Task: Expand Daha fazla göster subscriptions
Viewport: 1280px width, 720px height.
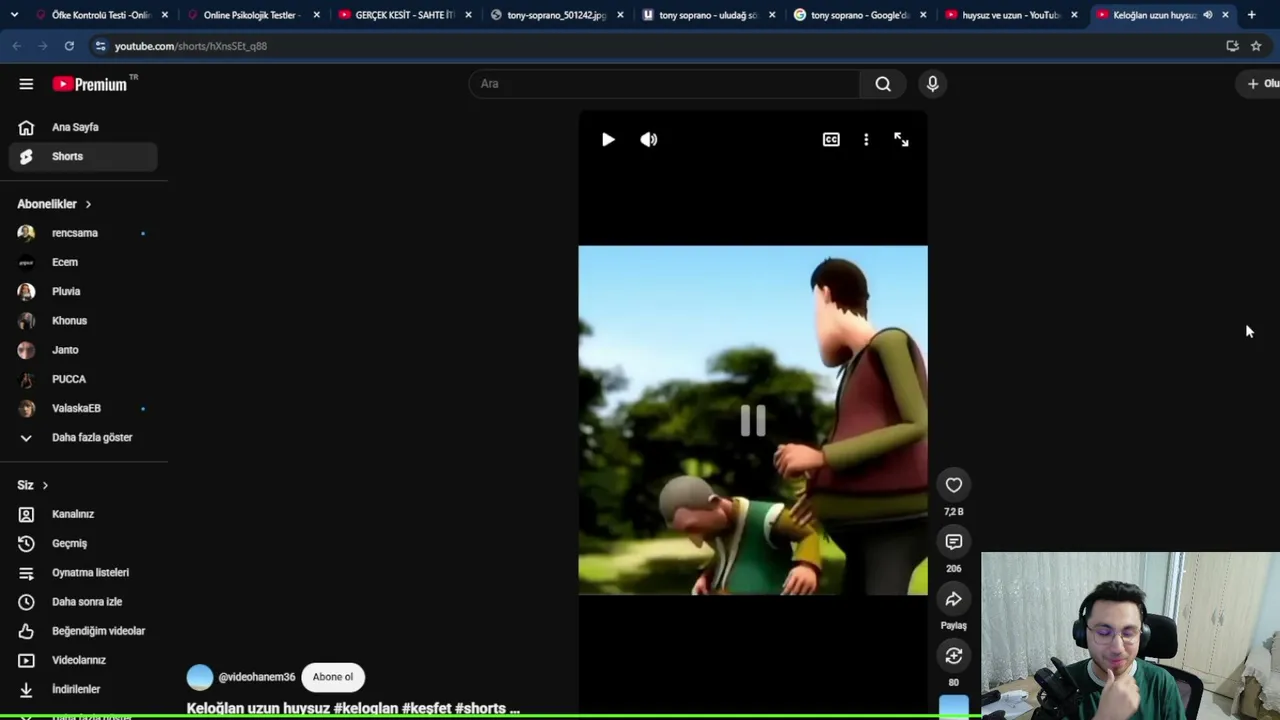Action: (84, 437)
